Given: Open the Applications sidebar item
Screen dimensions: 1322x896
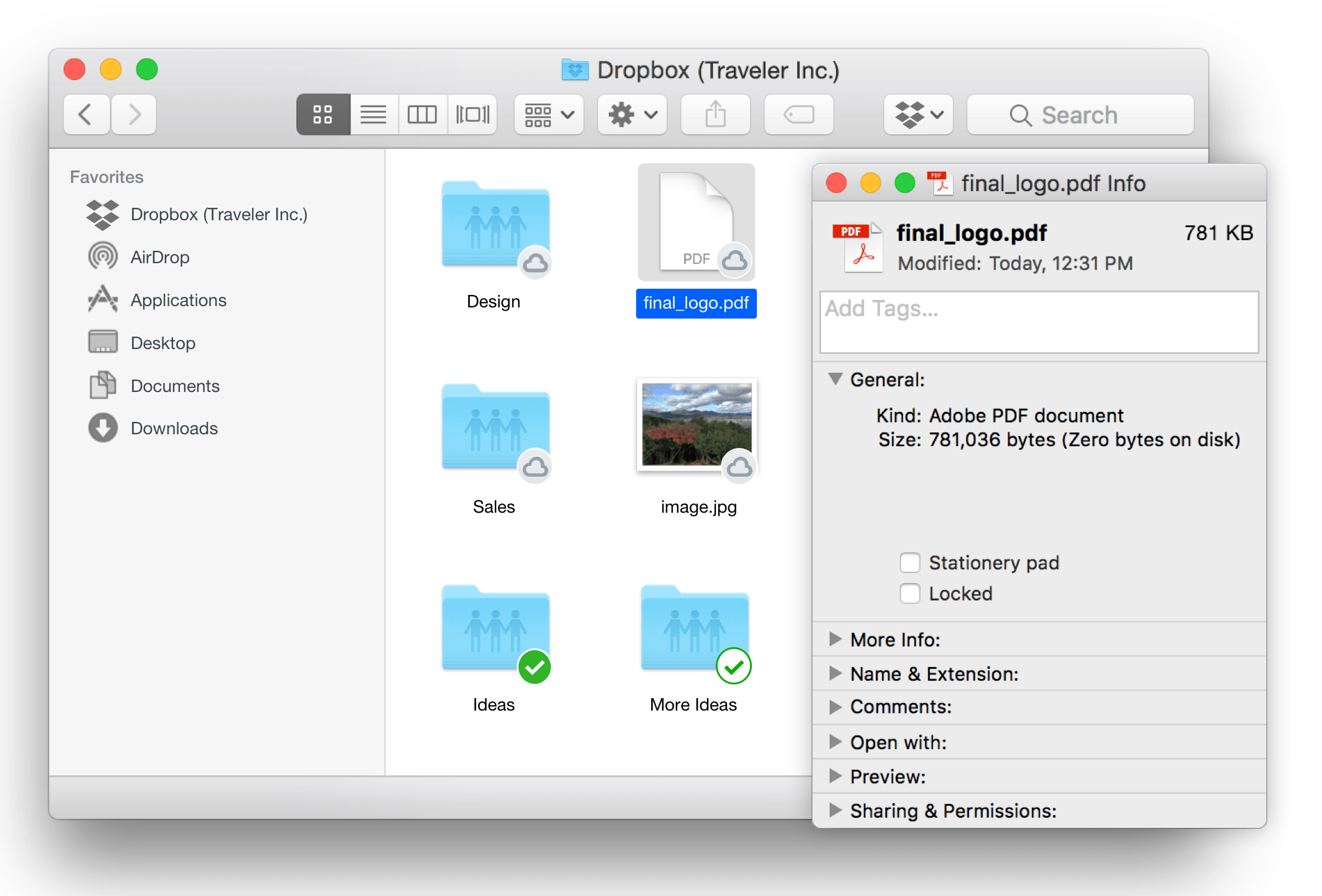Looking at the screenshot, I should (178, 300).
